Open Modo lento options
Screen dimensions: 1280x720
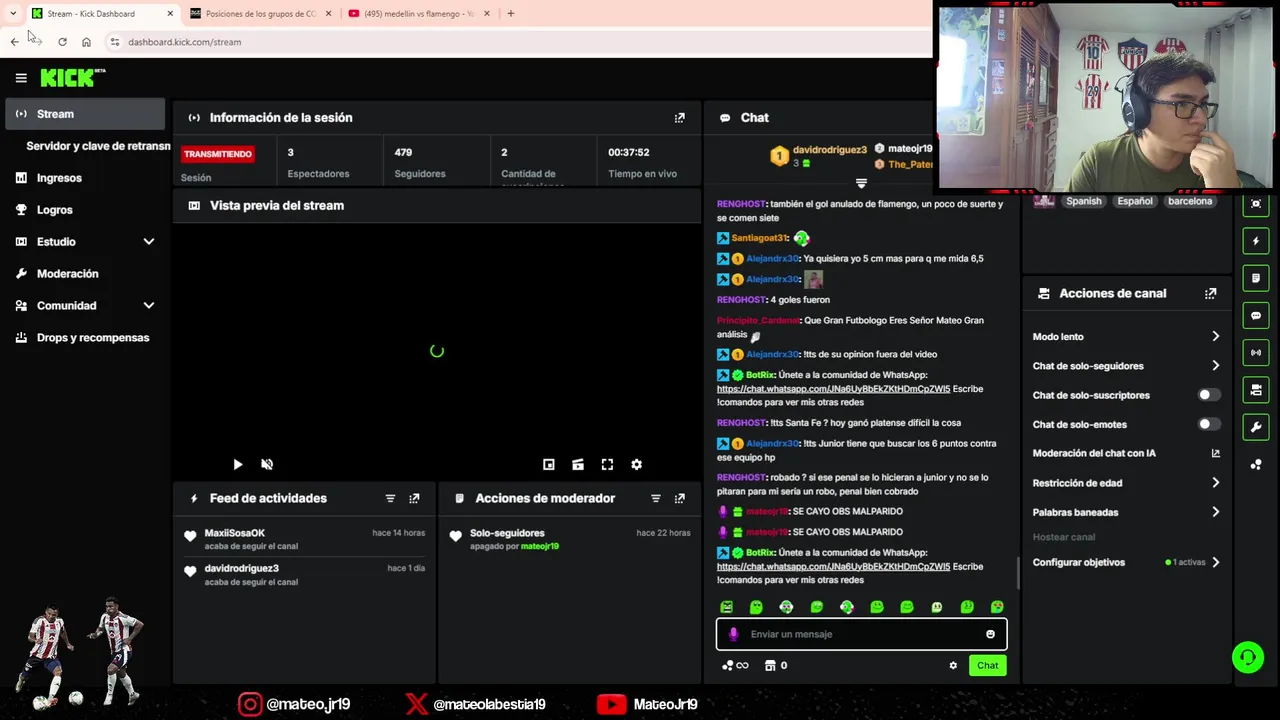click(x=1126, y=337)
